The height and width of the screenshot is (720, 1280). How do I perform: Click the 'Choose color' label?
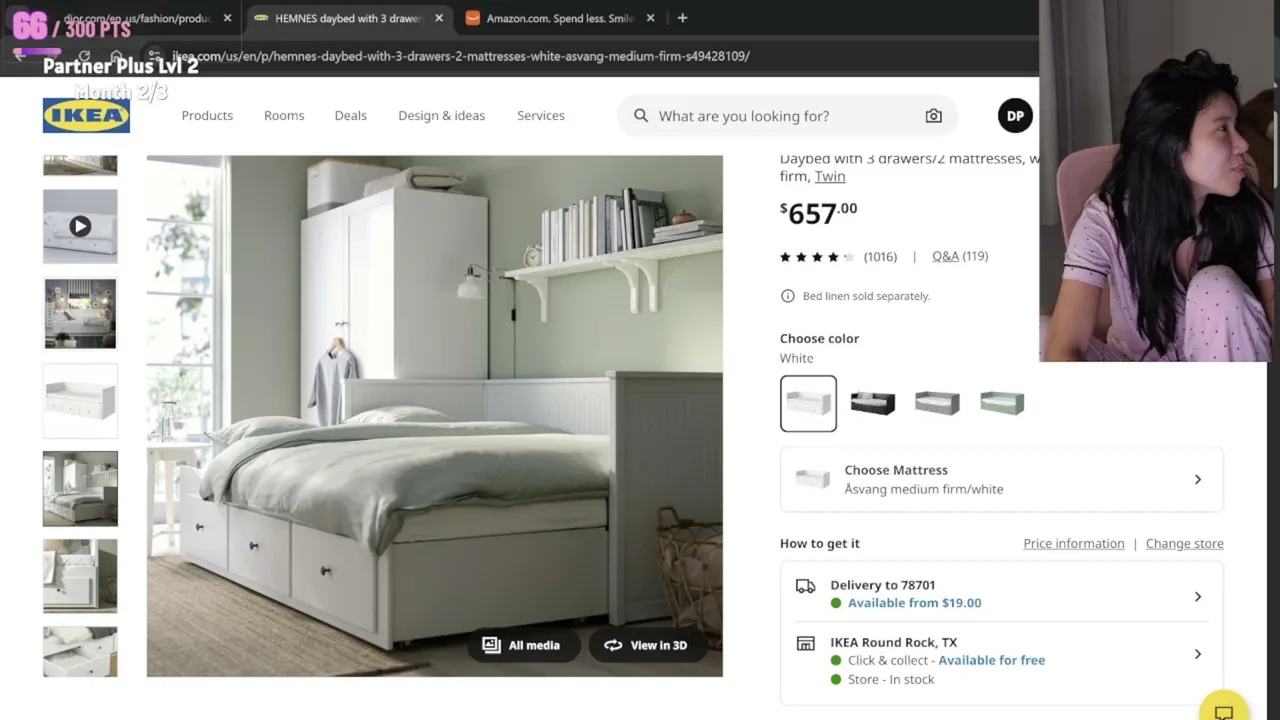[819, 338]
